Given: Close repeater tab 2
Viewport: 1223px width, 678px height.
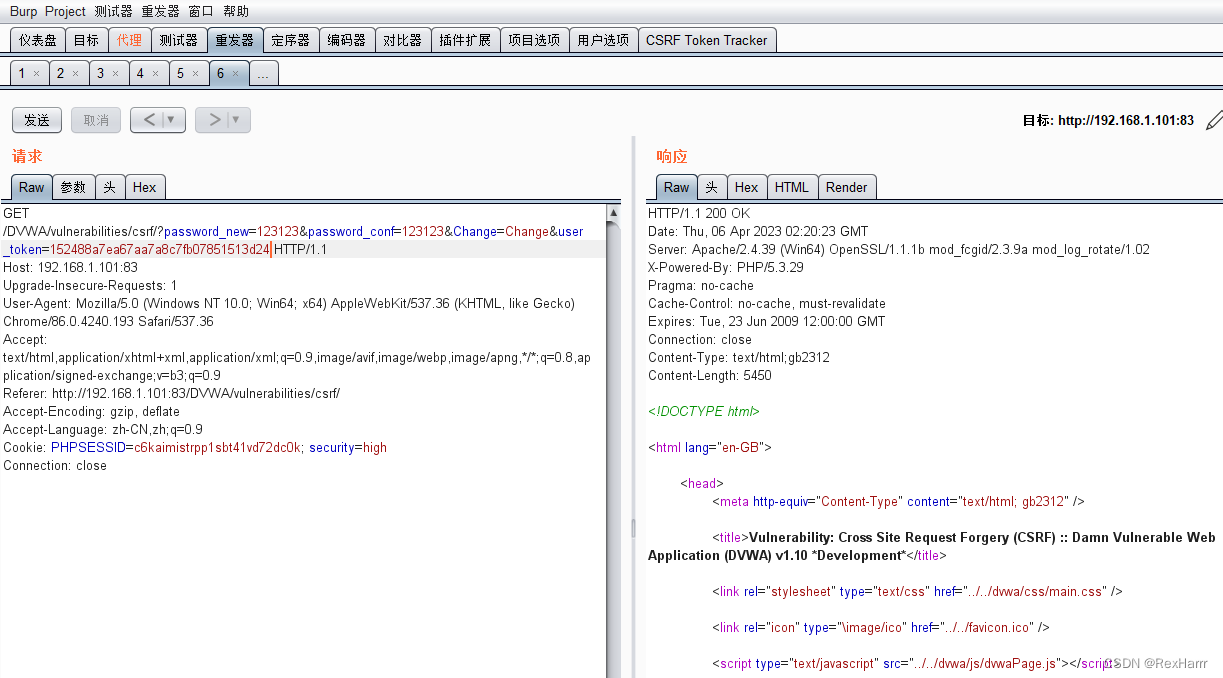Looking at the screenshot, I should pyautogui.click(x=75, y=74).
